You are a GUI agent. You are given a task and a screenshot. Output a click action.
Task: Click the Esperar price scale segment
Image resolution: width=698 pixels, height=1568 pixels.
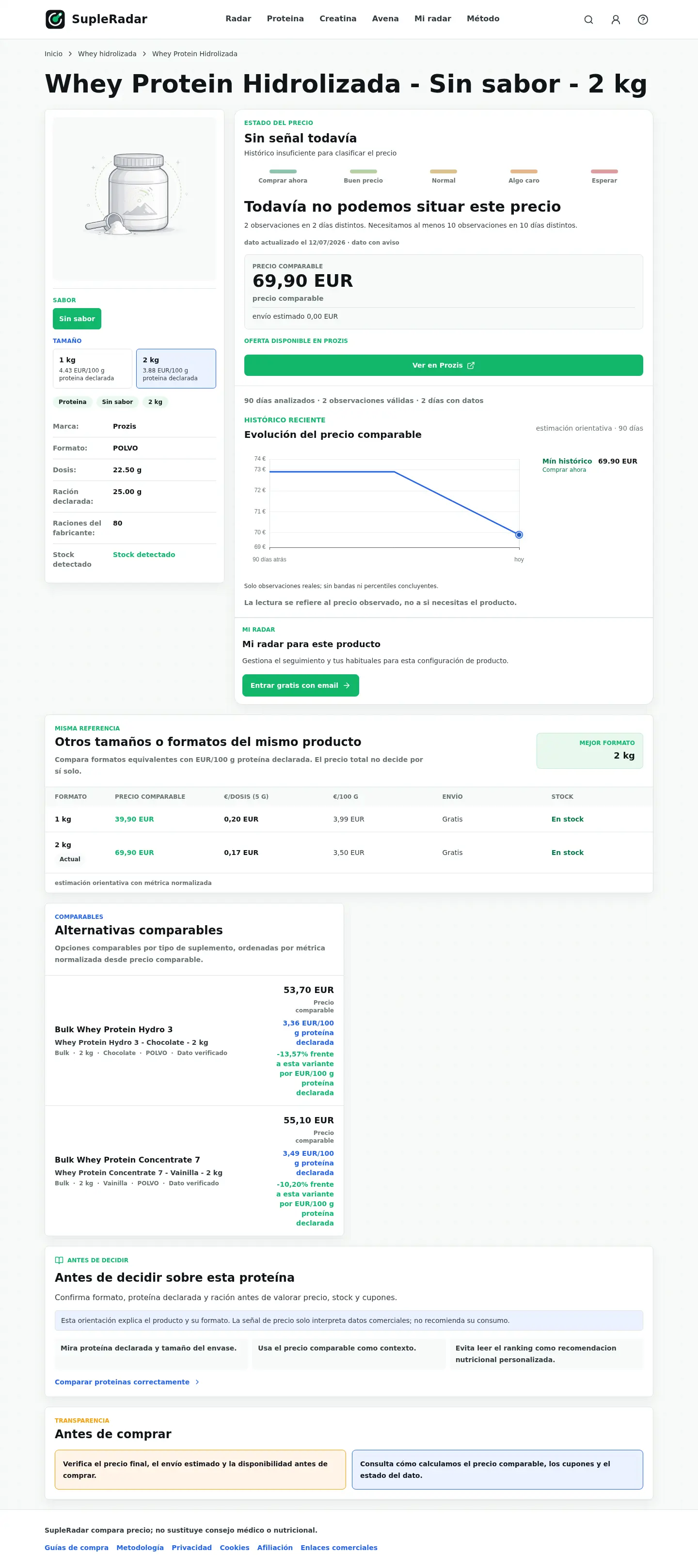[604, 176]
